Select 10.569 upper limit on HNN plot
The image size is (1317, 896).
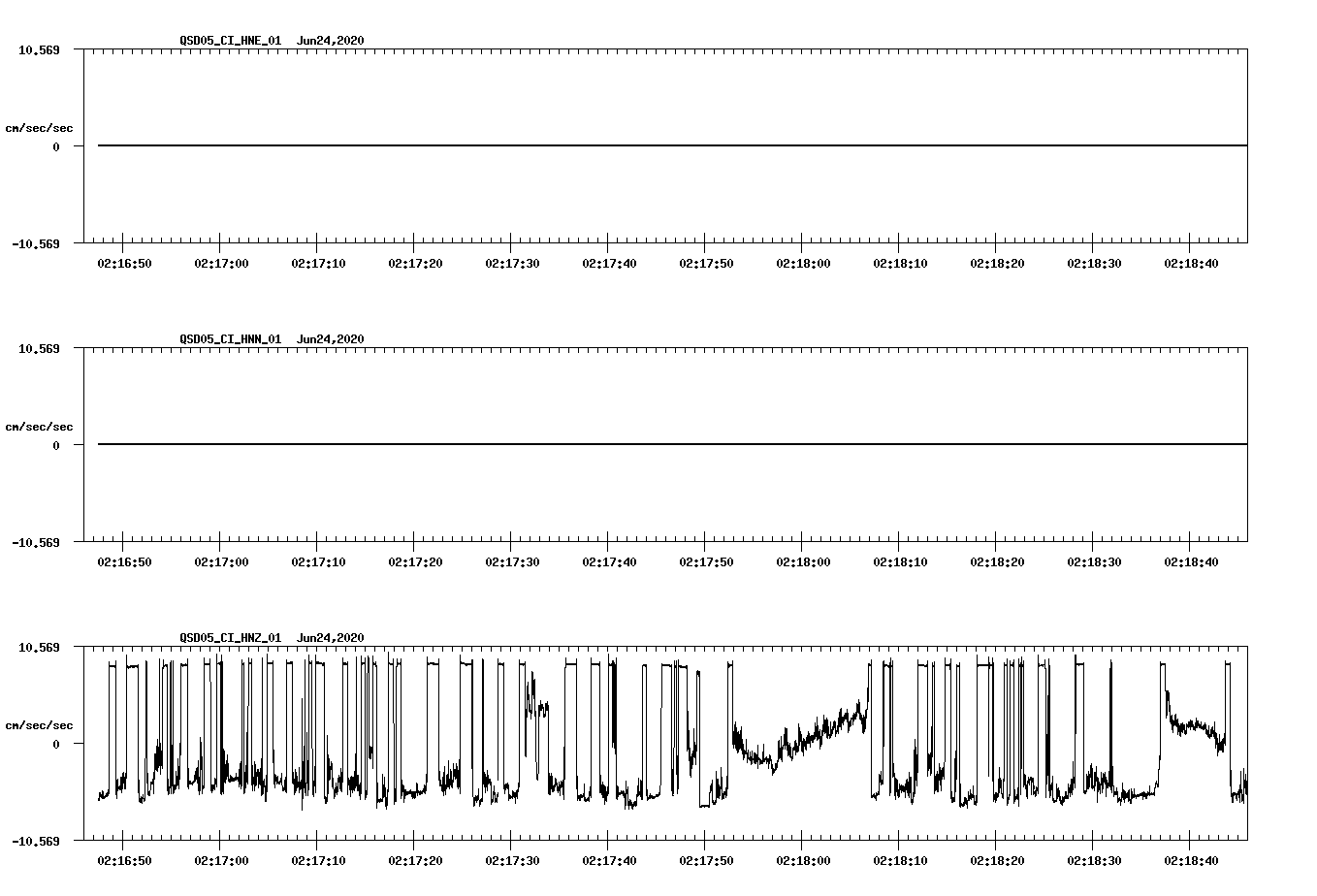click(x=39, y=348)
